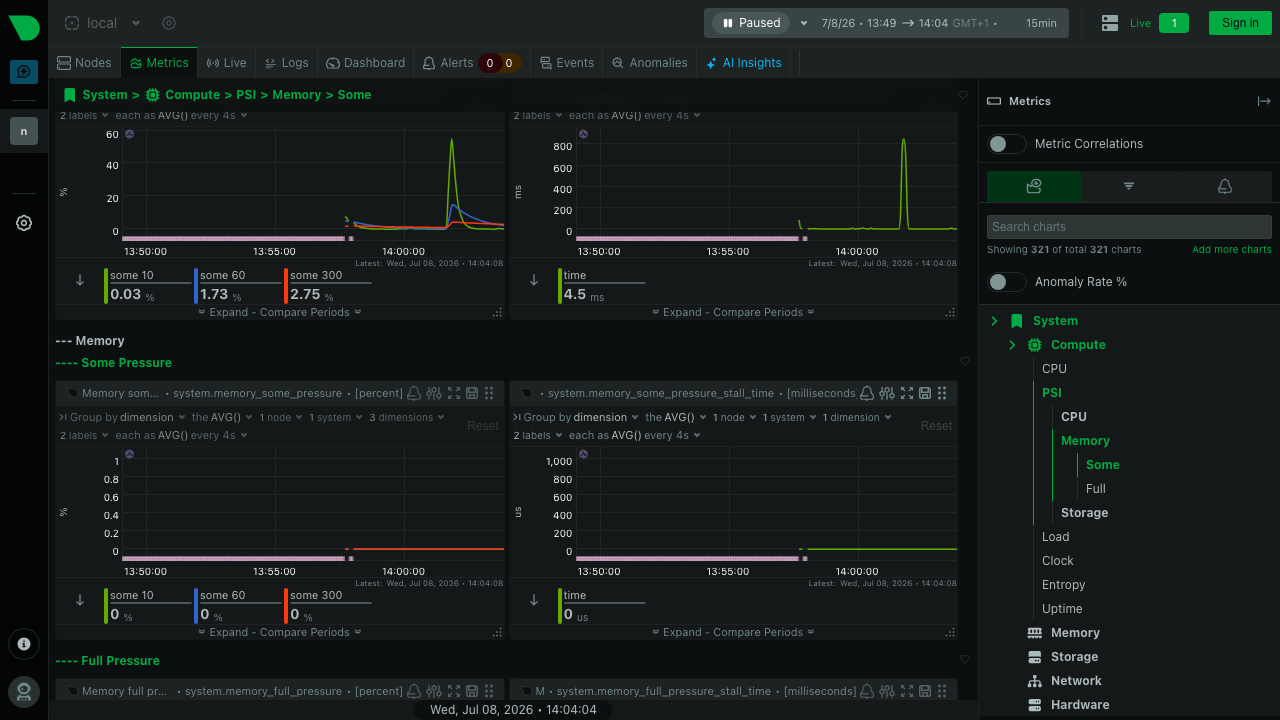Viewport: 1280px width, 720px height.
Task: Select bell tab icon in Metrics panel
Action: 1224,186
